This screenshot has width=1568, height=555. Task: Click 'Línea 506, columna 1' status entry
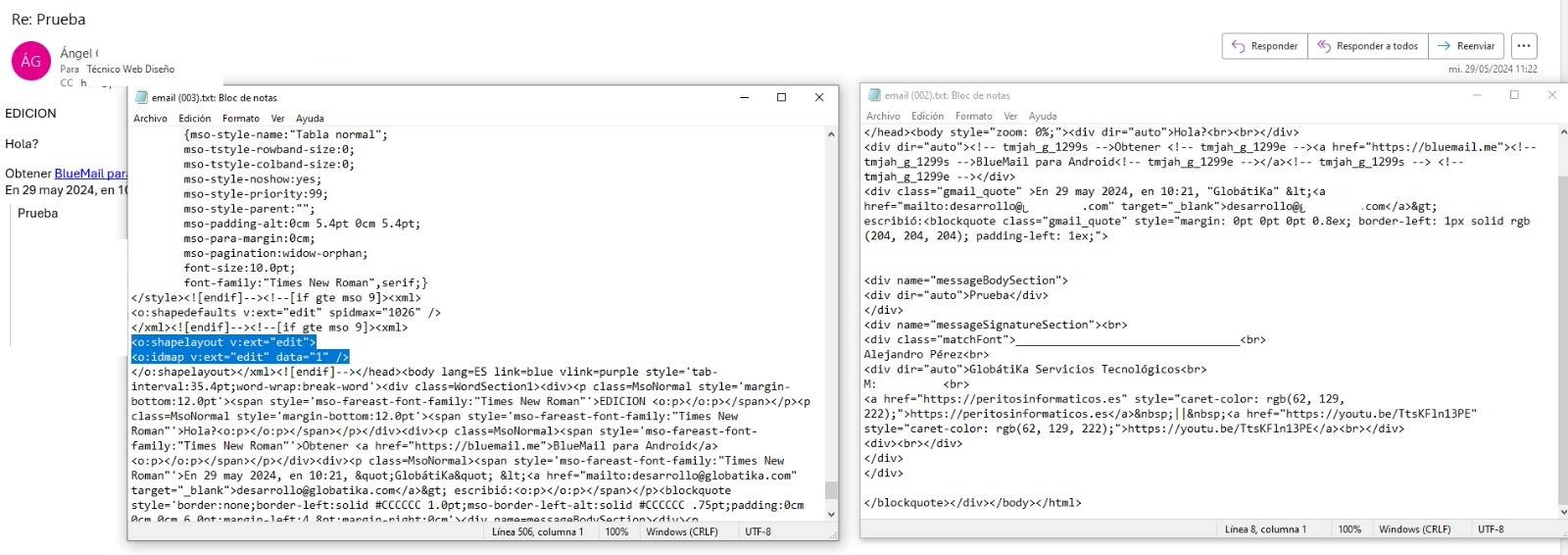pos(537,531)
